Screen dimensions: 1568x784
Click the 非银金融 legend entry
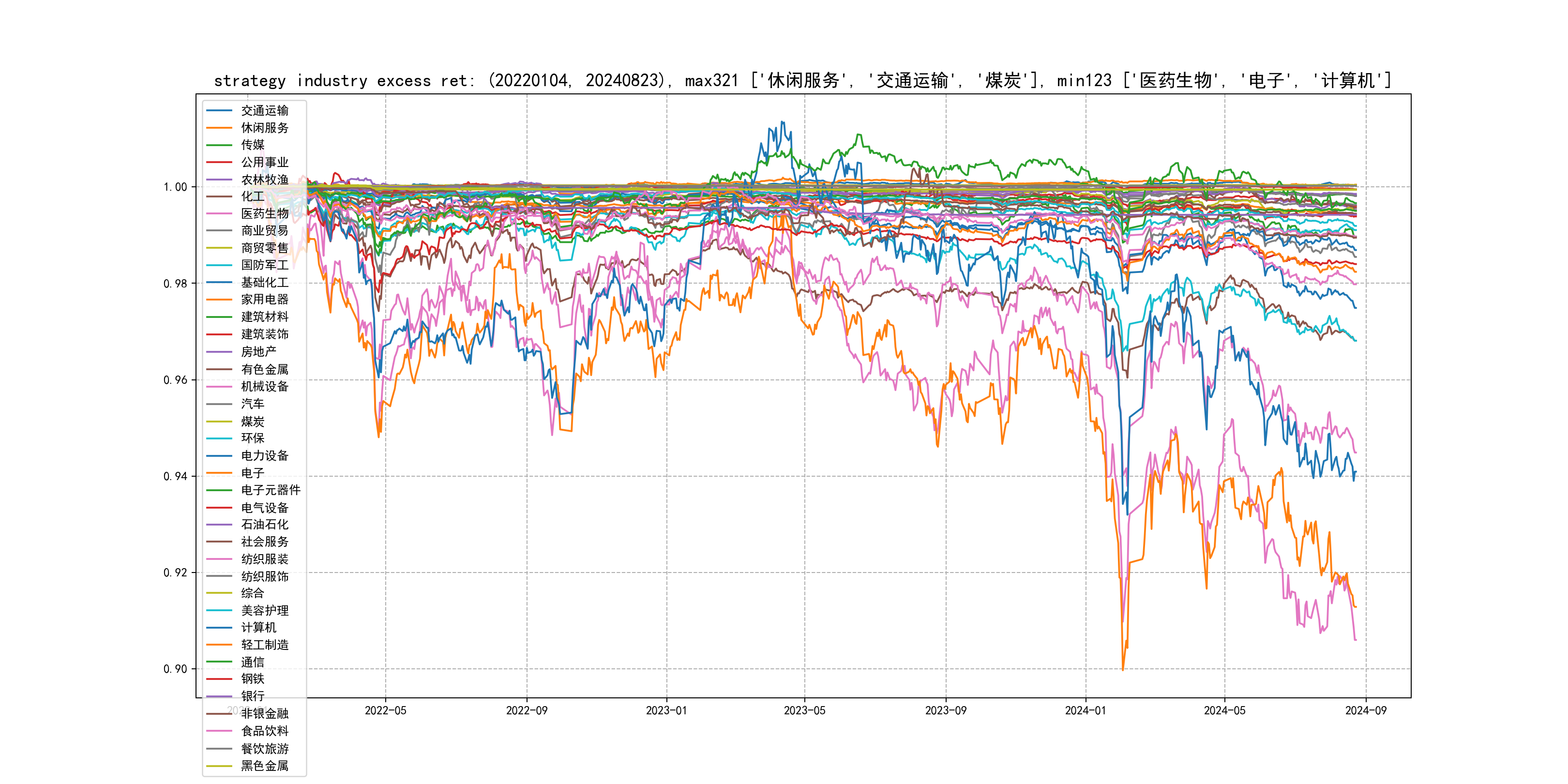point(264,713)
